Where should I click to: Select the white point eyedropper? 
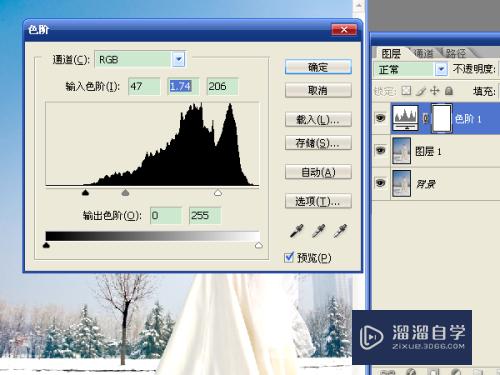(x=340, y=231)
